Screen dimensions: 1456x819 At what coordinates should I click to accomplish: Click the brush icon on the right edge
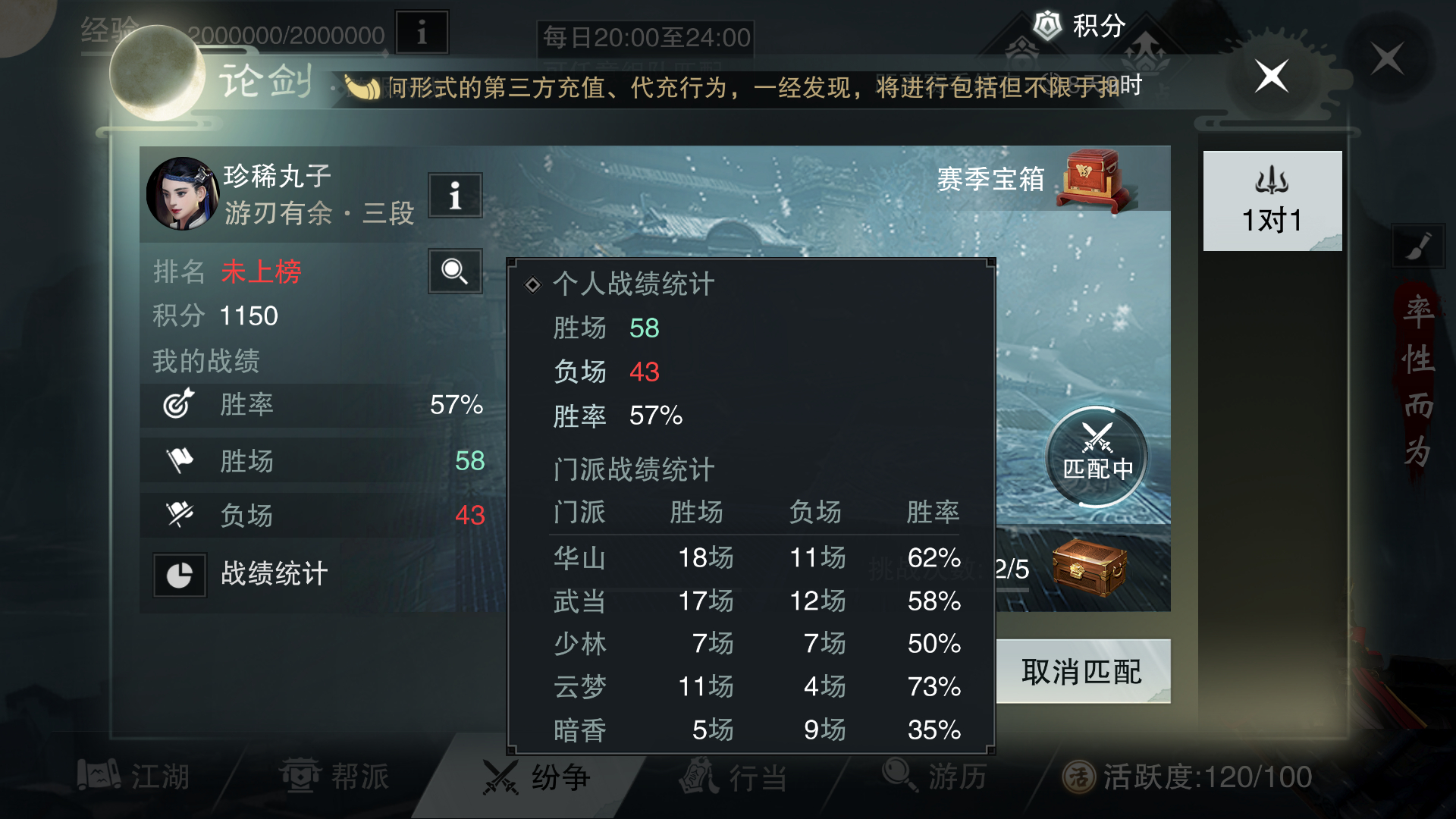coord(1418,246)
